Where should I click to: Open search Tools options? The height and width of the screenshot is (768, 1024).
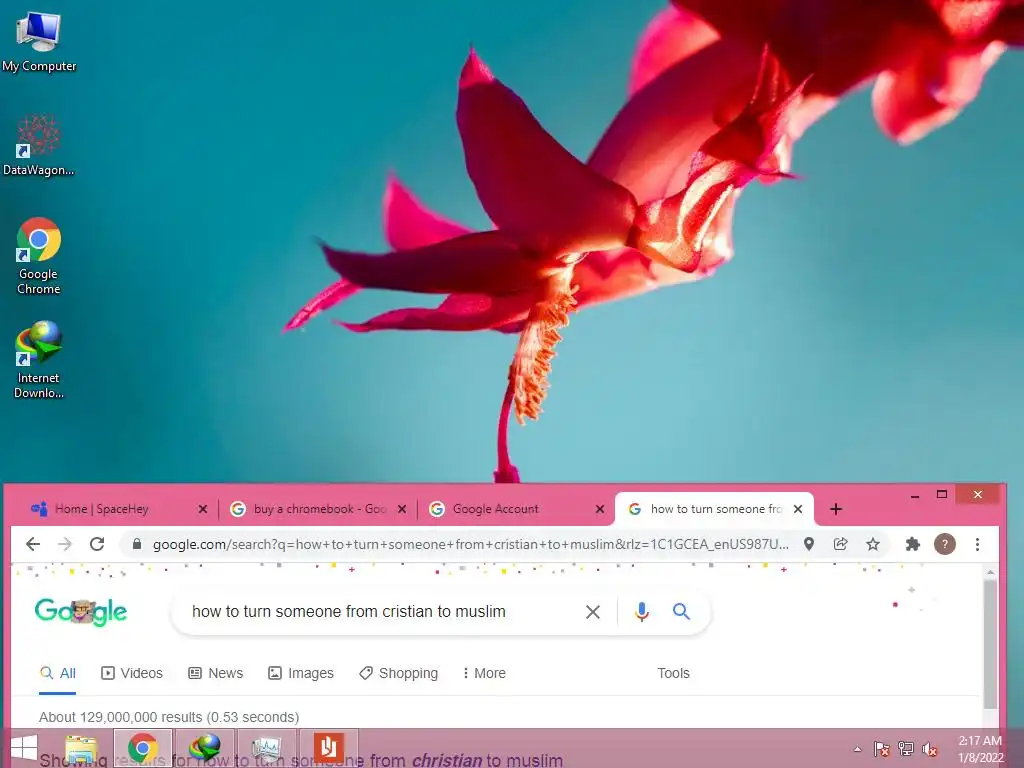click(673, 673)
